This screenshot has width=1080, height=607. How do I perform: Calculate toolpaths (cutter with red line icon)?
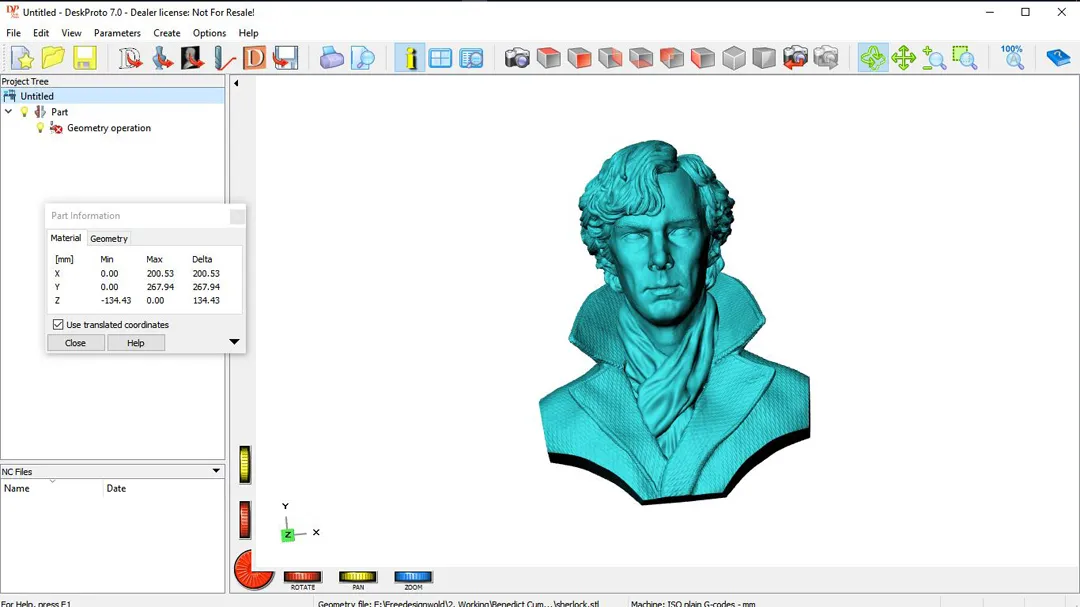click(x=223, y=58)
